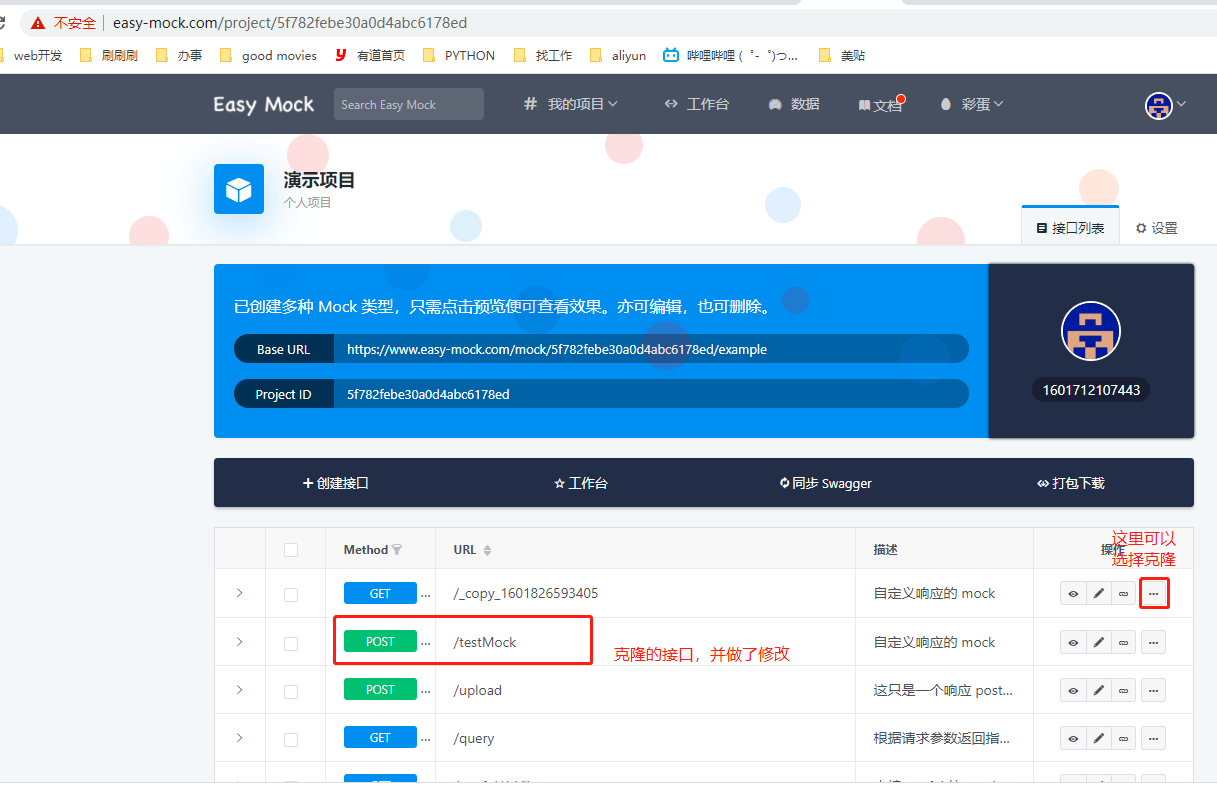This screenshot has width=1217, height=788.
Task: Click the 1601712107443 username badge
Action: point(1091,390)
